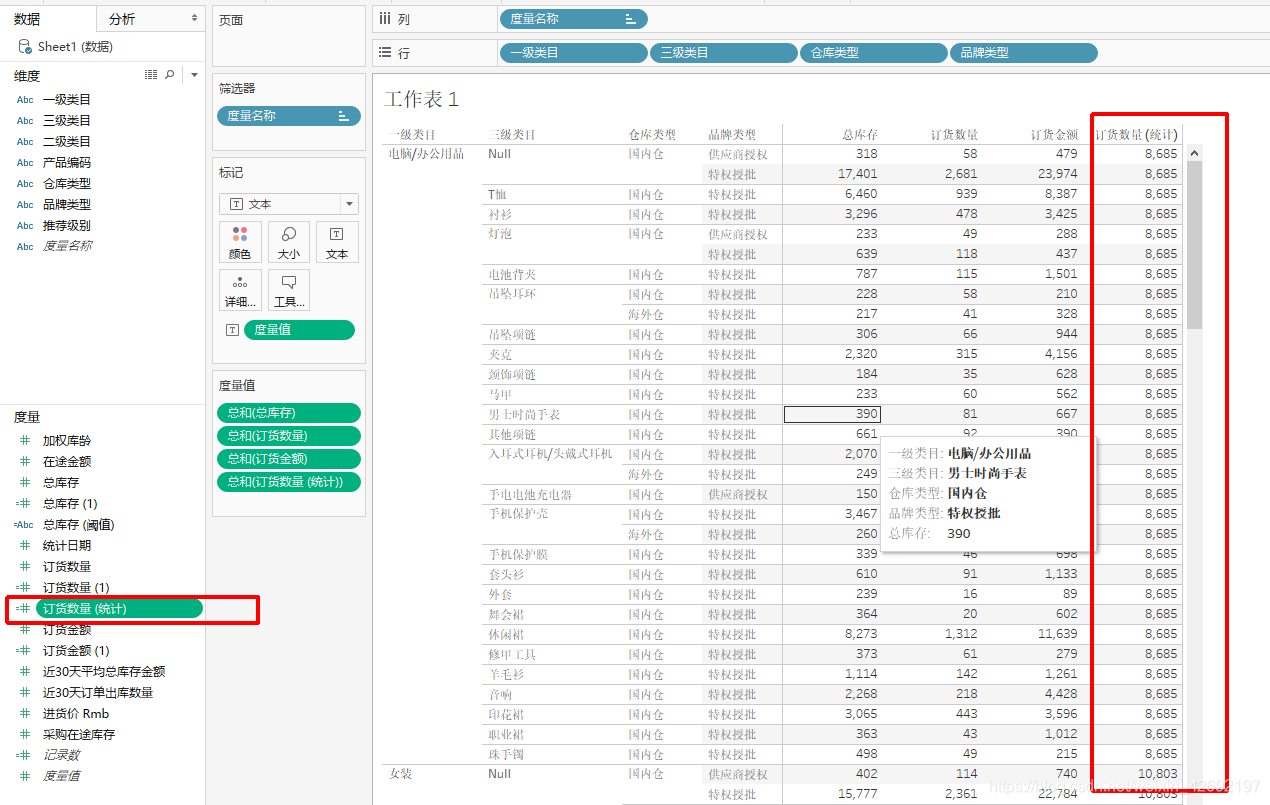Click the Abc icon beside 推荐级别 dimension
Image resolution: width=1270 pixels, height=805 pixels.
tap(25, 226)
